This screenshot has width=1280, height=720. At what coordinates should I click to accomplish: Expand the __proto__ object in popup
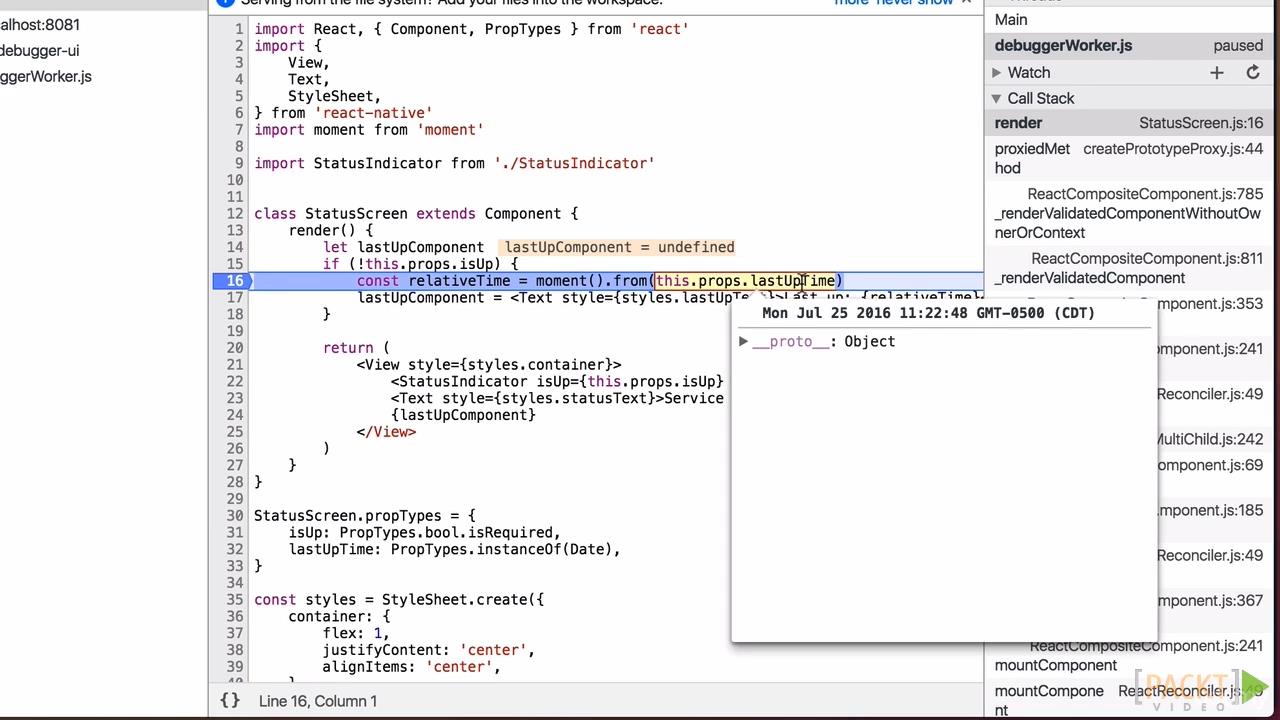(743, 341)
